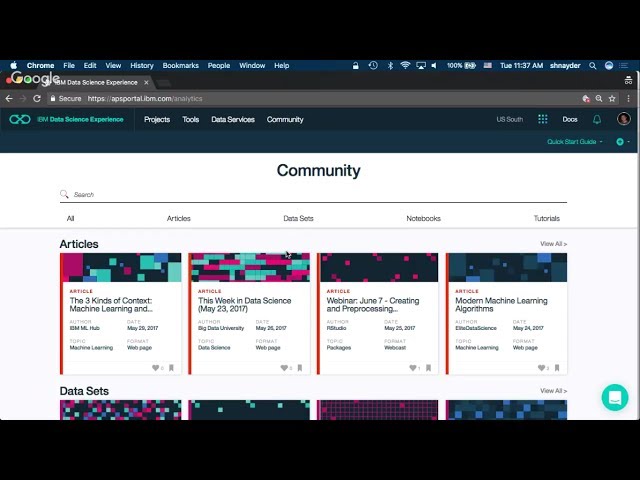The height and width of the screenshot is (480, 640).
Task: Bookmark the 3 Kinds of Context article
Action: pyautogui.click(x=171, y=368)
